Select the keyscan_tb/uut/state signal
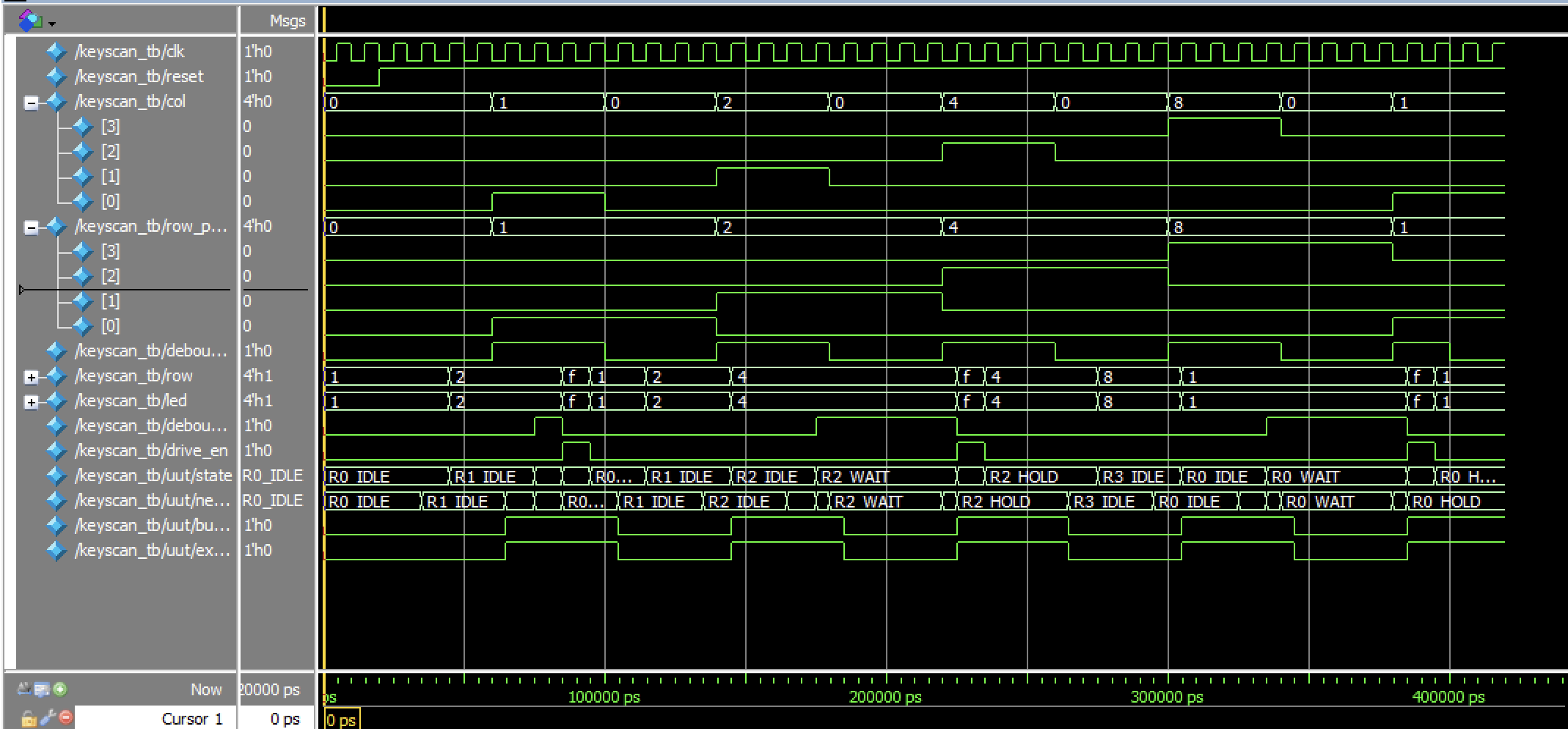 pos(153,475)
